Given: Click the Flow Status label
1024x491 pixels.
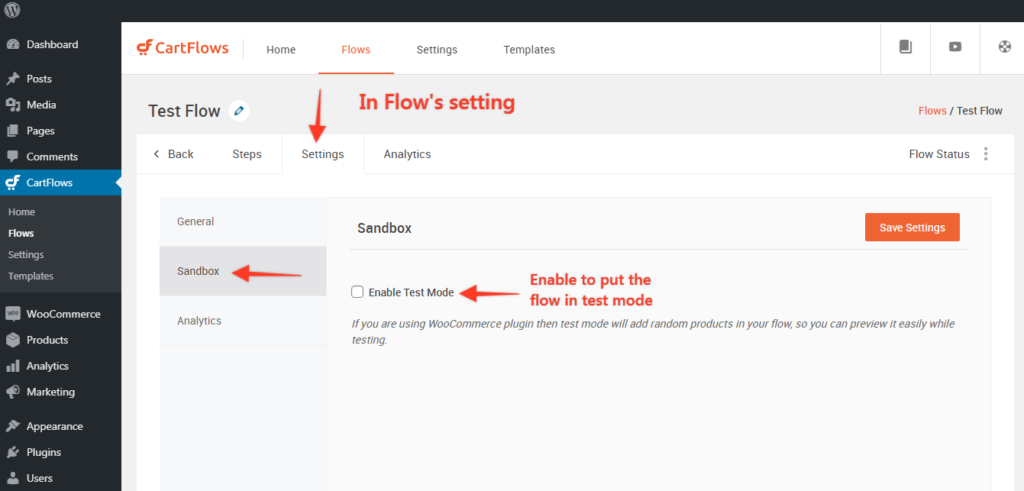Looking at the screenshot, I should coord(939,154).
